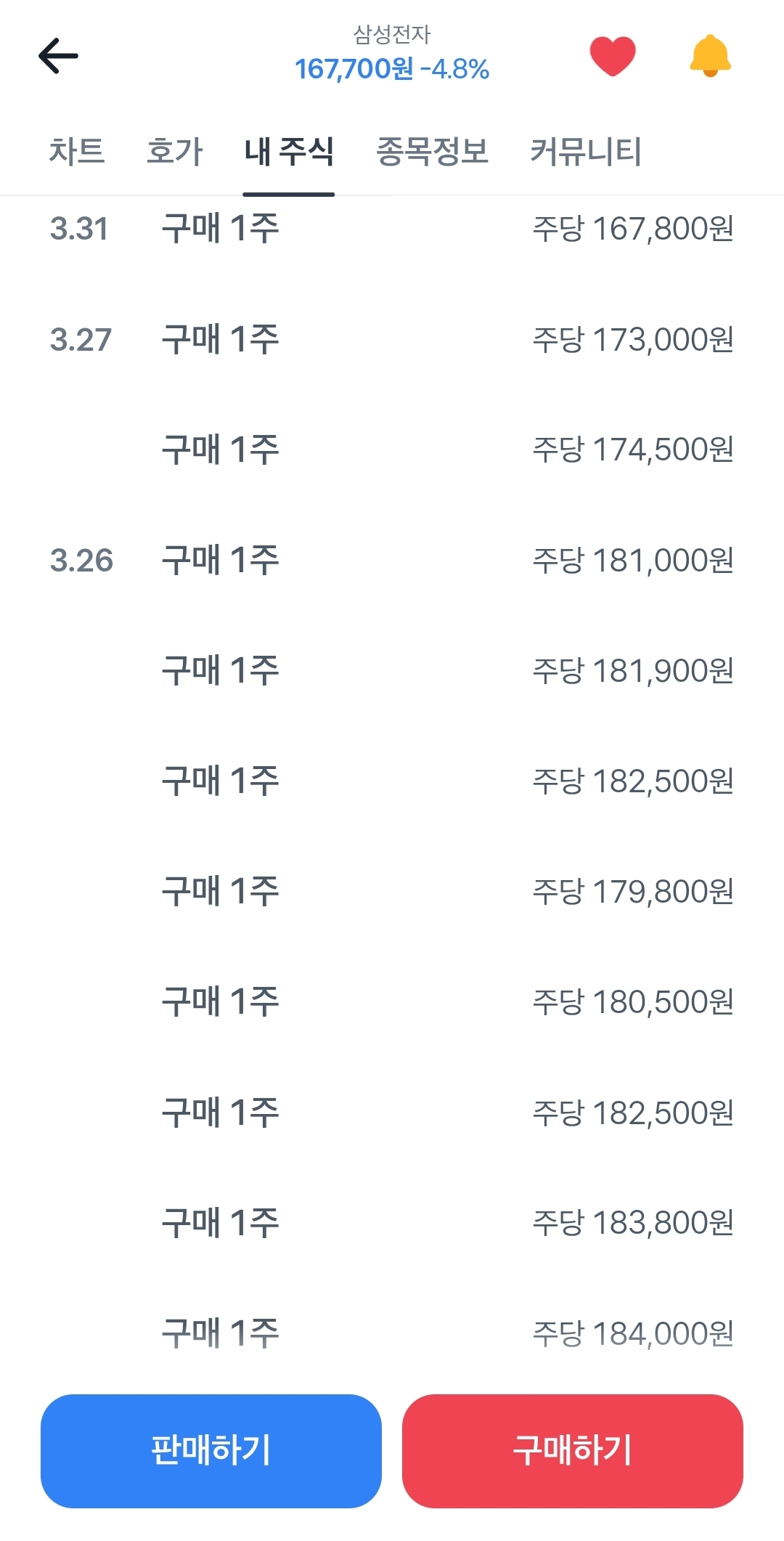Tap the back arrow icon
The image size is (784, 1541).
coord(58,56)
